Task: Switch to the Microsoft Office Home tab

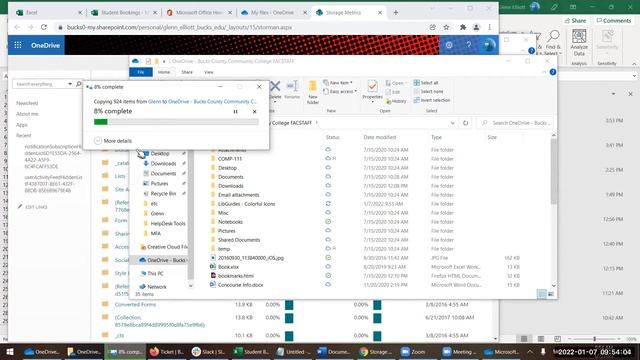Action: 199,13
